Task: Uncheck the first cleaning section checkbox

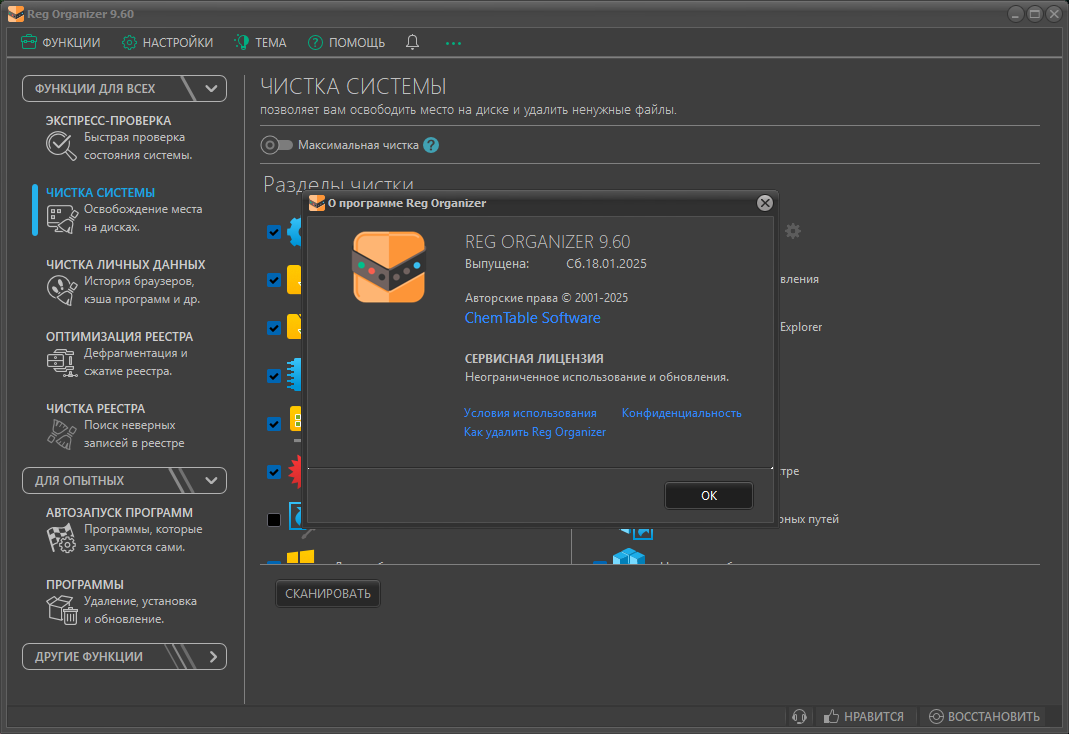Action: pyautogui.click(x=274, y=232)
